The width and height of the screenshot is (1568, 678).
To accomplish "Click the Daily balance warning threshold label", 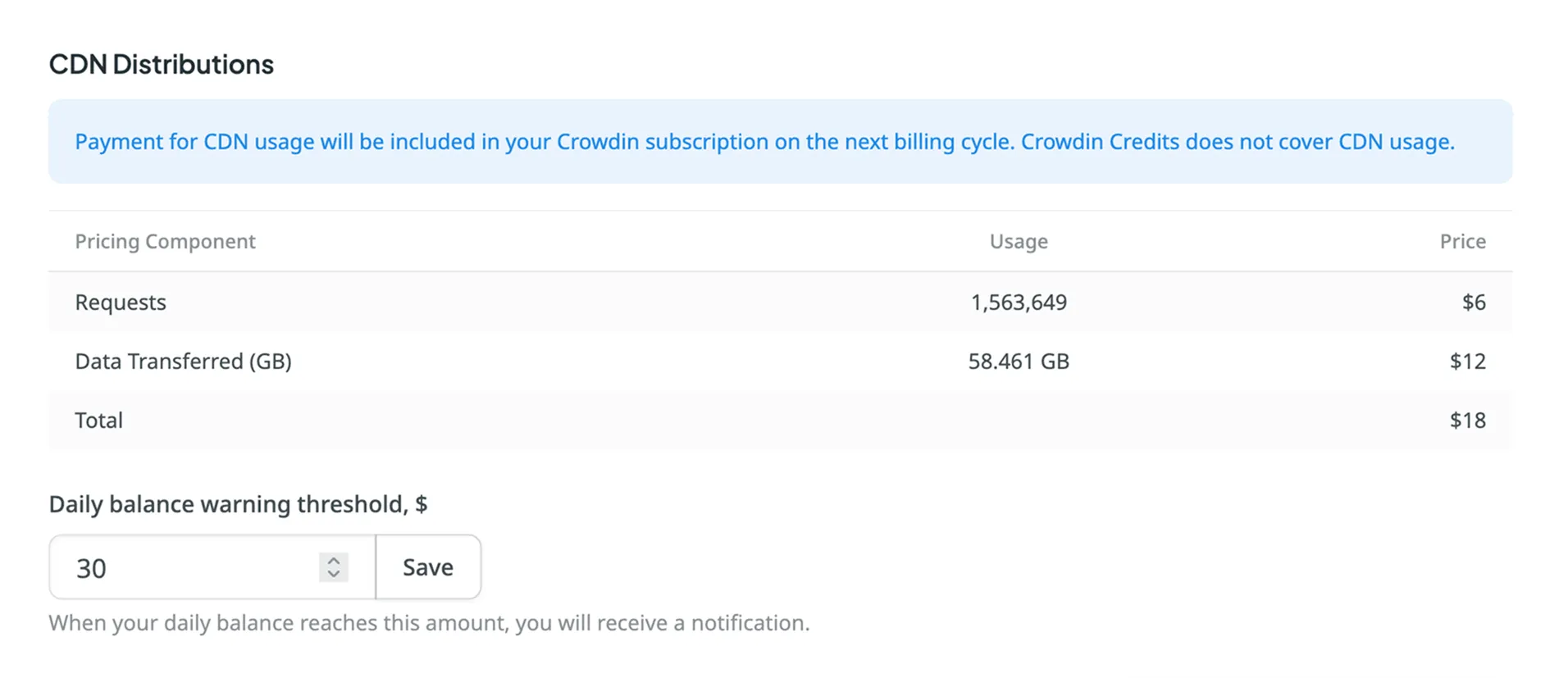I will pos(239,504).
